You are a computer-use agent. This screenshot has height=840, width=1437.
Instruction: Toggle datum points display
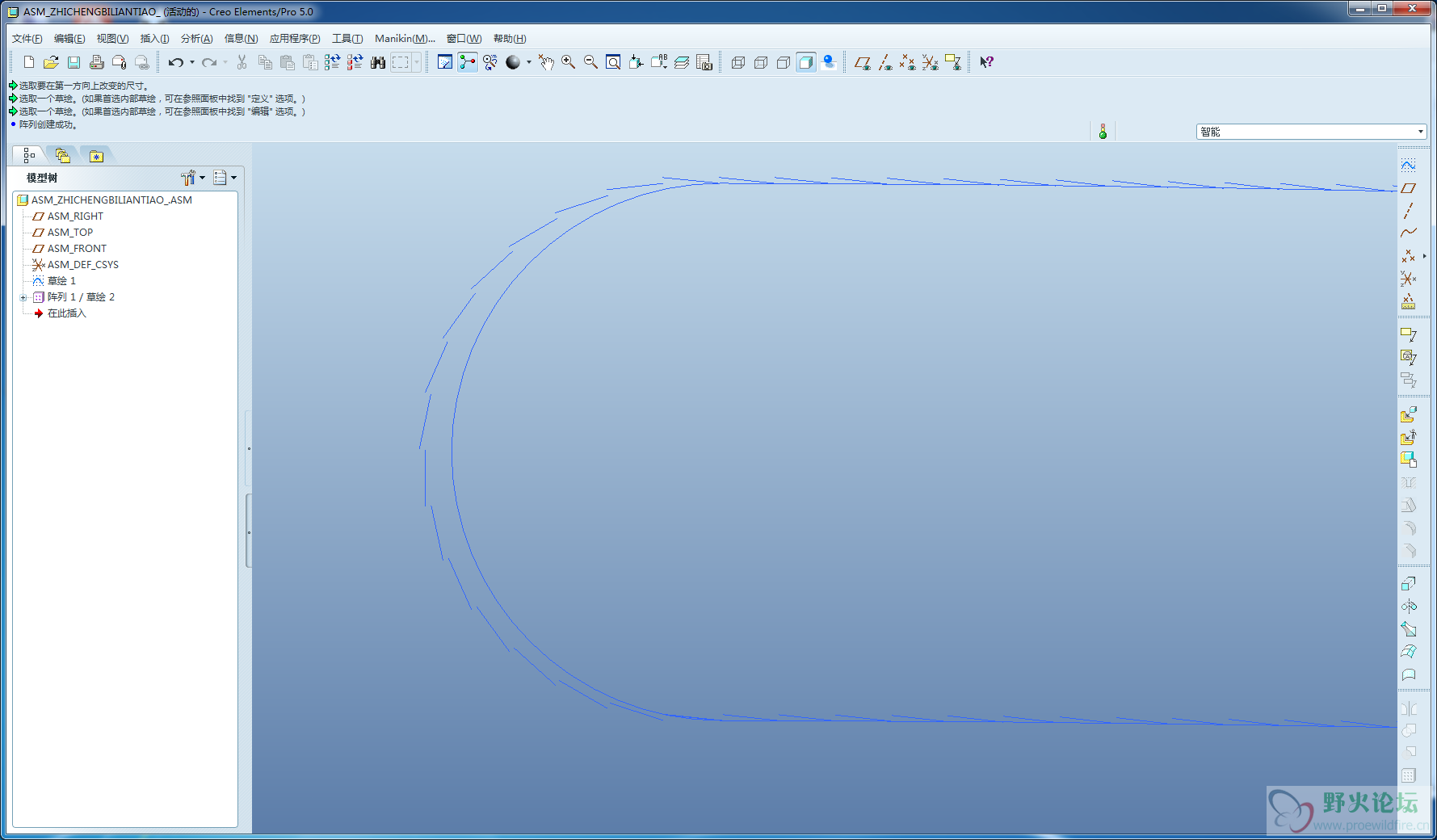(x=908, y=62)
